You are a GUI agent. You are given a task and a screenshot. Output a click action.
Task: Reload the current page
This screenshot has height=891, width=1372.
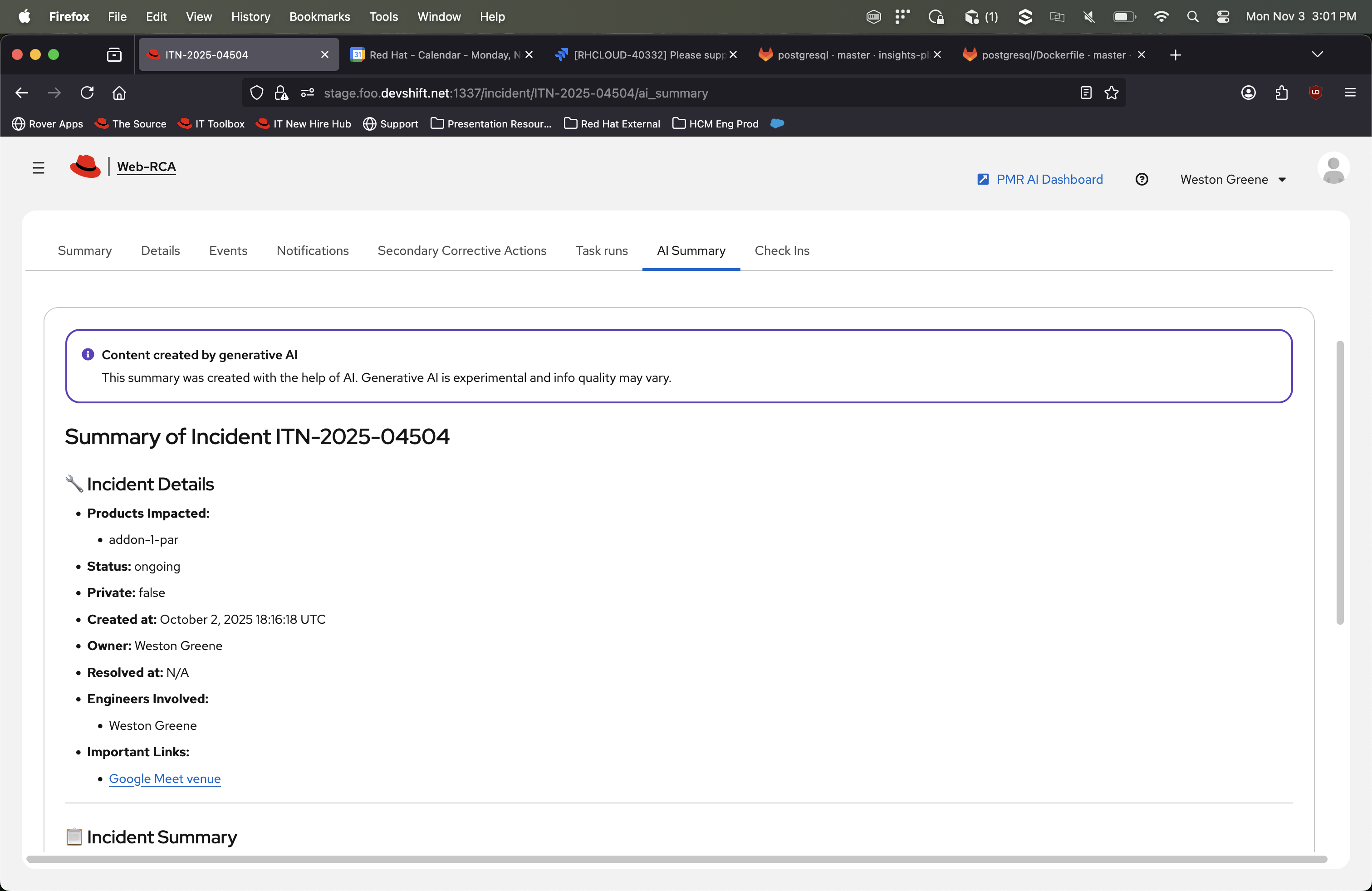[87, 93]
